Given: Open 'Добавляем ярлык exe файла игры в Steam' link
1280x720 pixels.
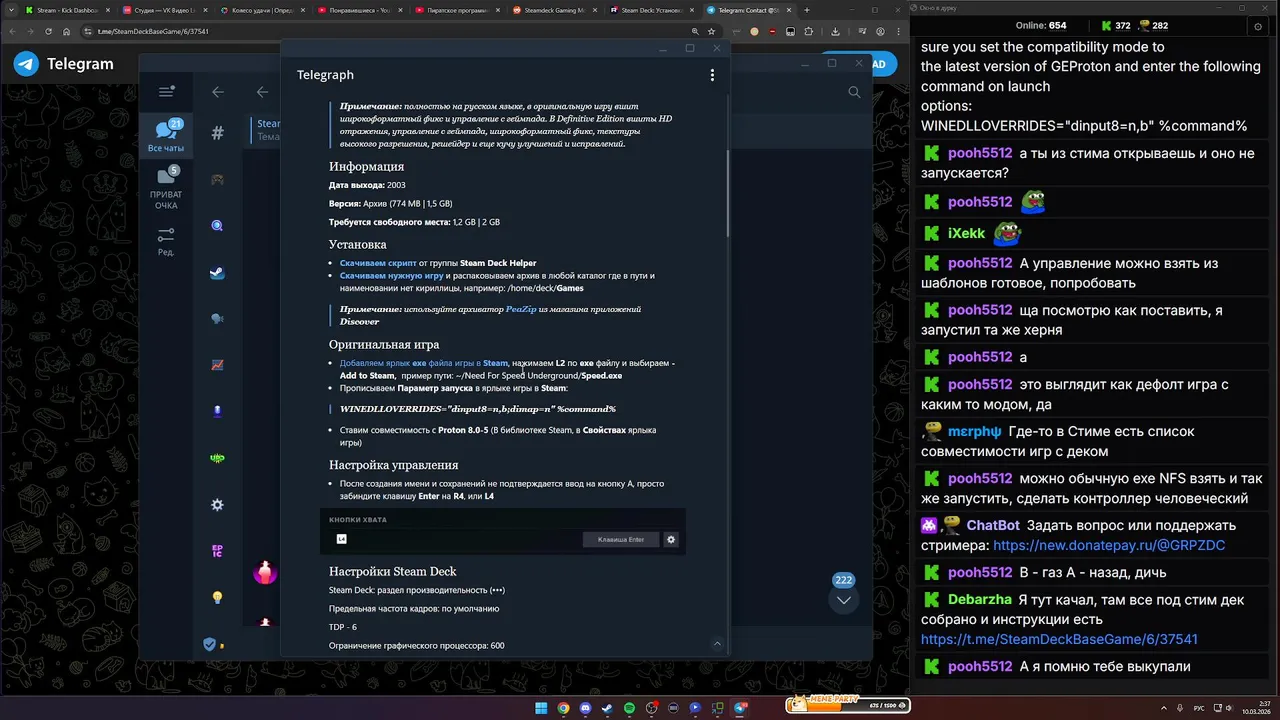Looking at the screenshot, I should 424,363.
